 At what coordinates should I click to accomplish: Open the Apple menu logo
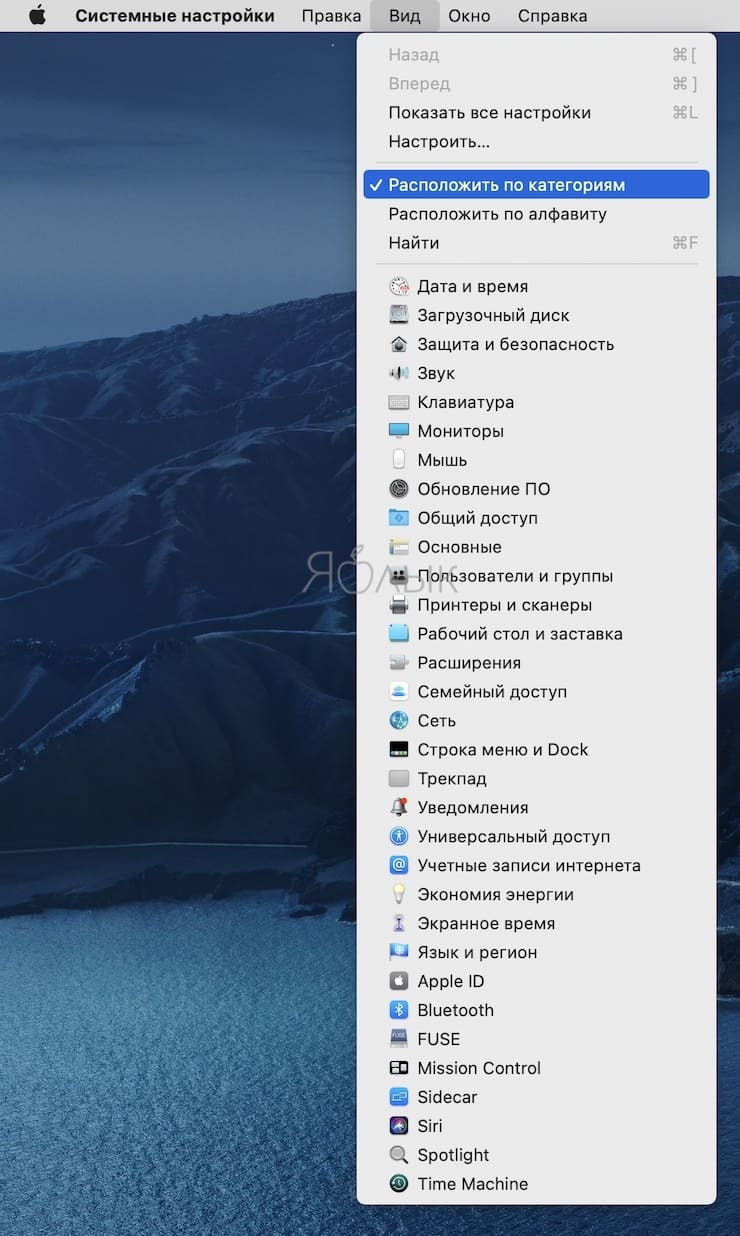pyautogui.click(x=38, y=15)
